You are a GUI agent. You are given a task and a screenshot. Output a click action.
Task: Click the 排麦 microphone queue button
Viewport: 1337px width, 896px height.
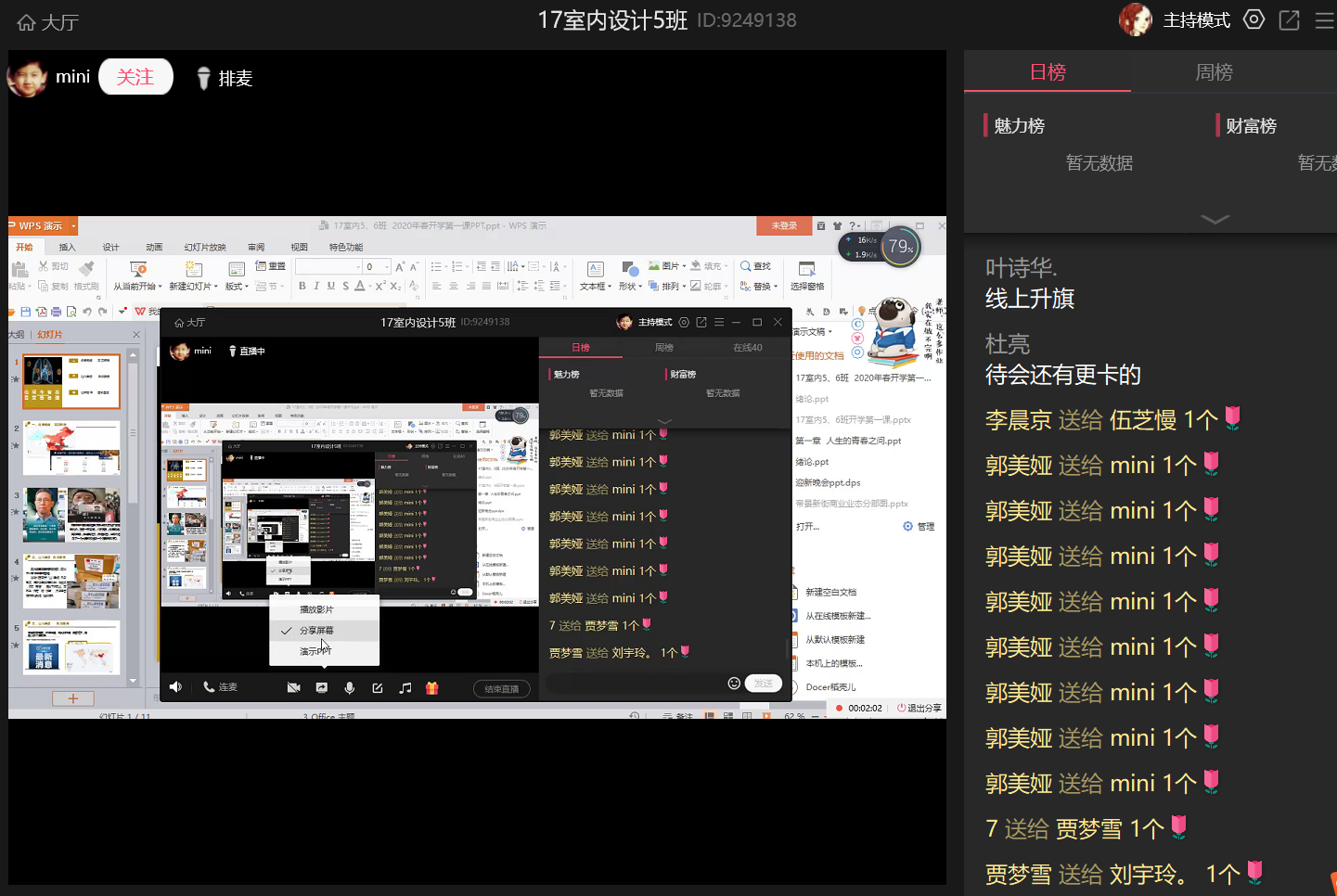point(225,79)
